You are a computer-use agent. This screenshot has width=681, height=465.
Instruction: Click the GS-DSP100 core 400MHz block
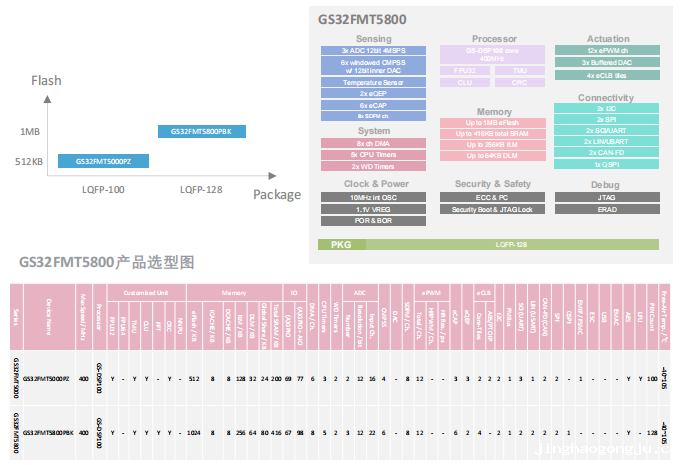(492, 54)
